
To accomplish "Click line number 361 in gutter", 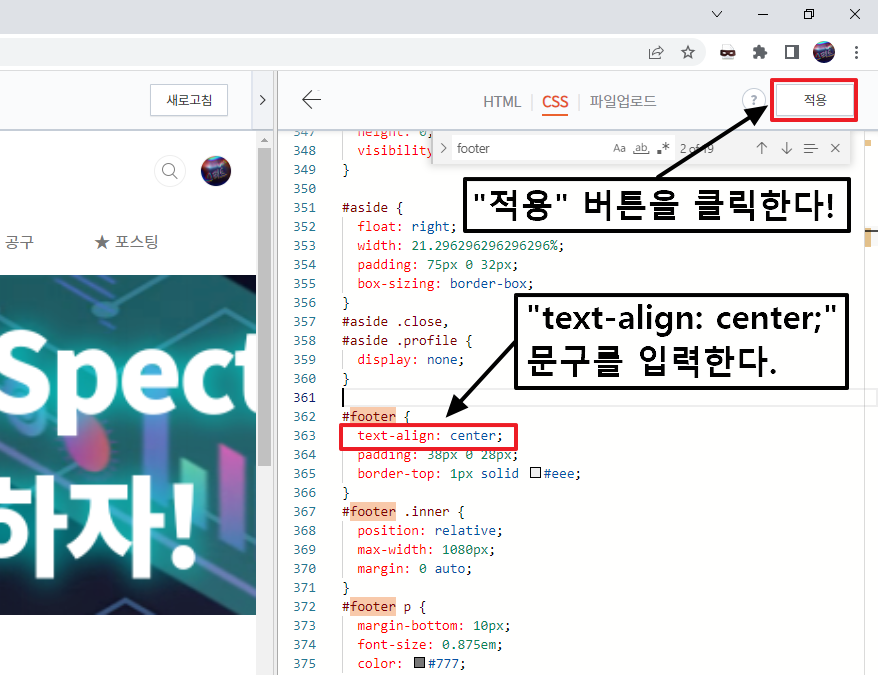I will (305, 398).
